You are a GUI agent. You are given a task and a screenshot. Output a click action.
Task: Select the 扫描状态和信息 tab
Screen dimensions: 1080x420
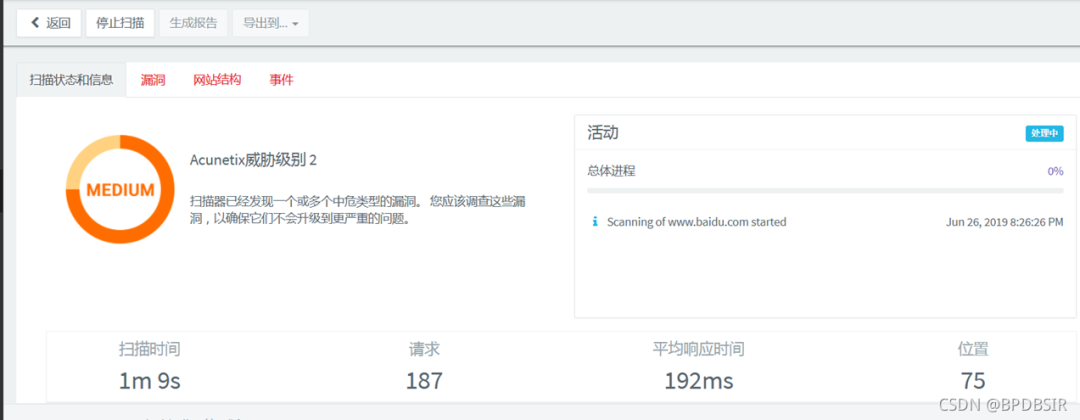(72, 80)
